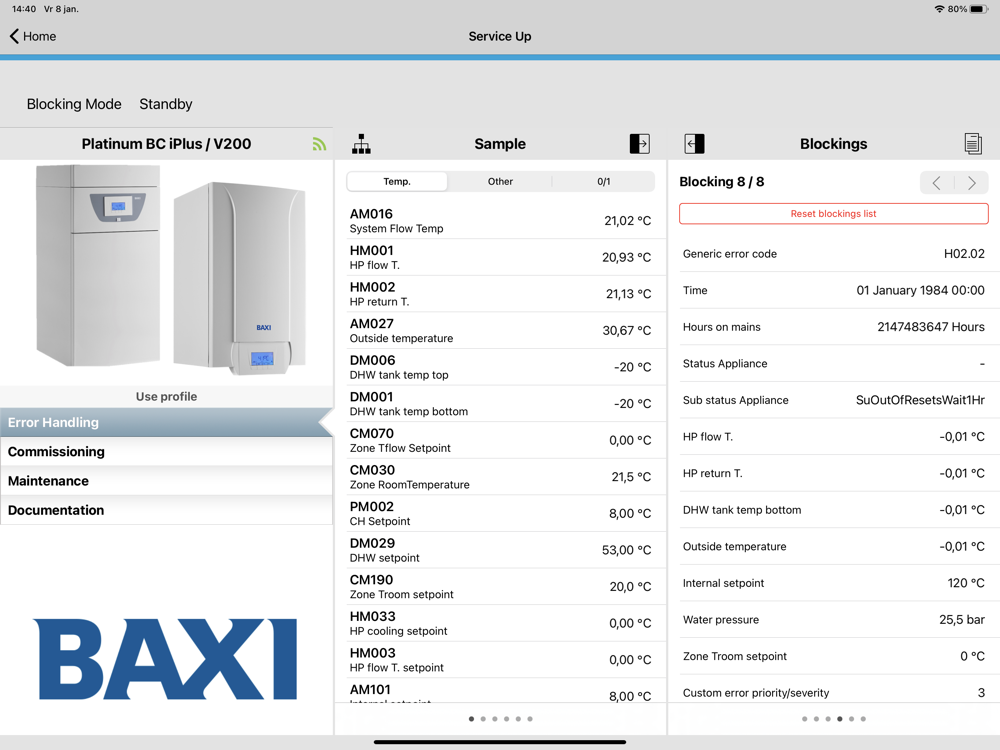Select HM002 HP return T. row
The image size is (1000, 750).
500,294
